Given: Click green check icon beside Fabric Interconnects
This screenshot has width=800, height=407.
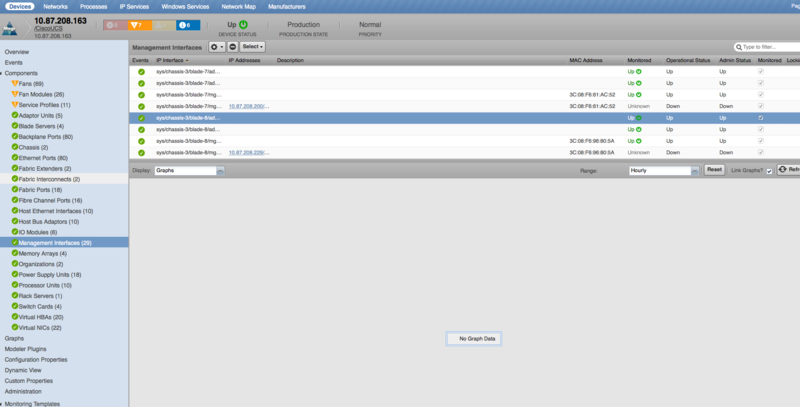Looking at the screenshot, I should (x=15, y=179).
